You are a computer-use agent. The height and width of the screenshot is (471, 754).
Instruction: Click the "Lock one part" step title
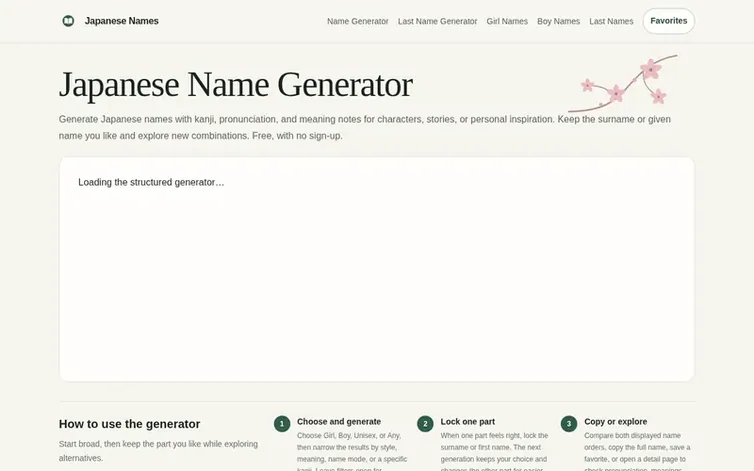pos(467,421)
